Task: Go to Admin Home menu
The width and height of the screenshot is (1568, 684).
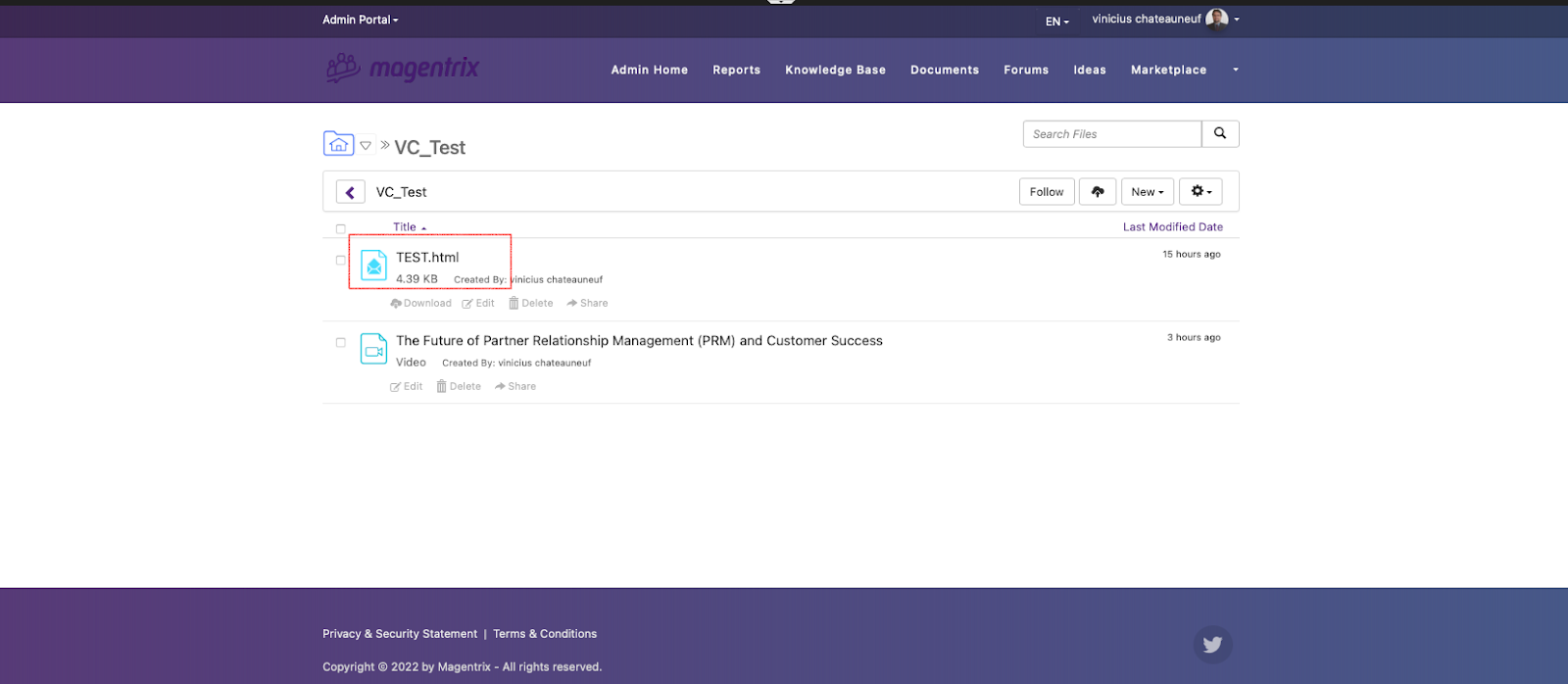Action: pos(650,70)
